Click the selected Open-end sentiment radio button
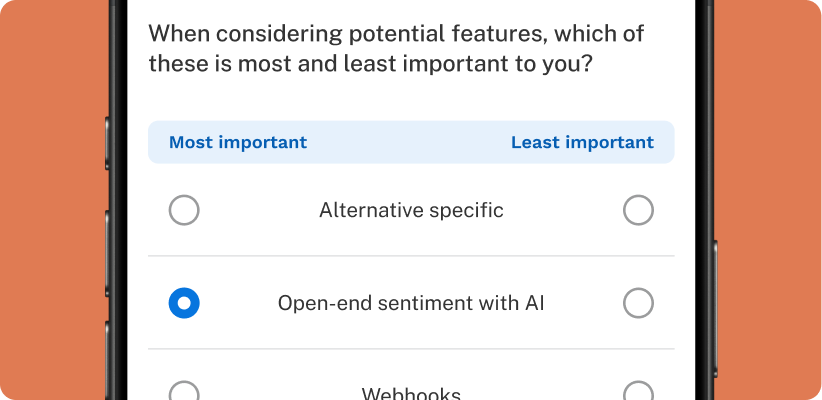822x400 pixels. 184,303
